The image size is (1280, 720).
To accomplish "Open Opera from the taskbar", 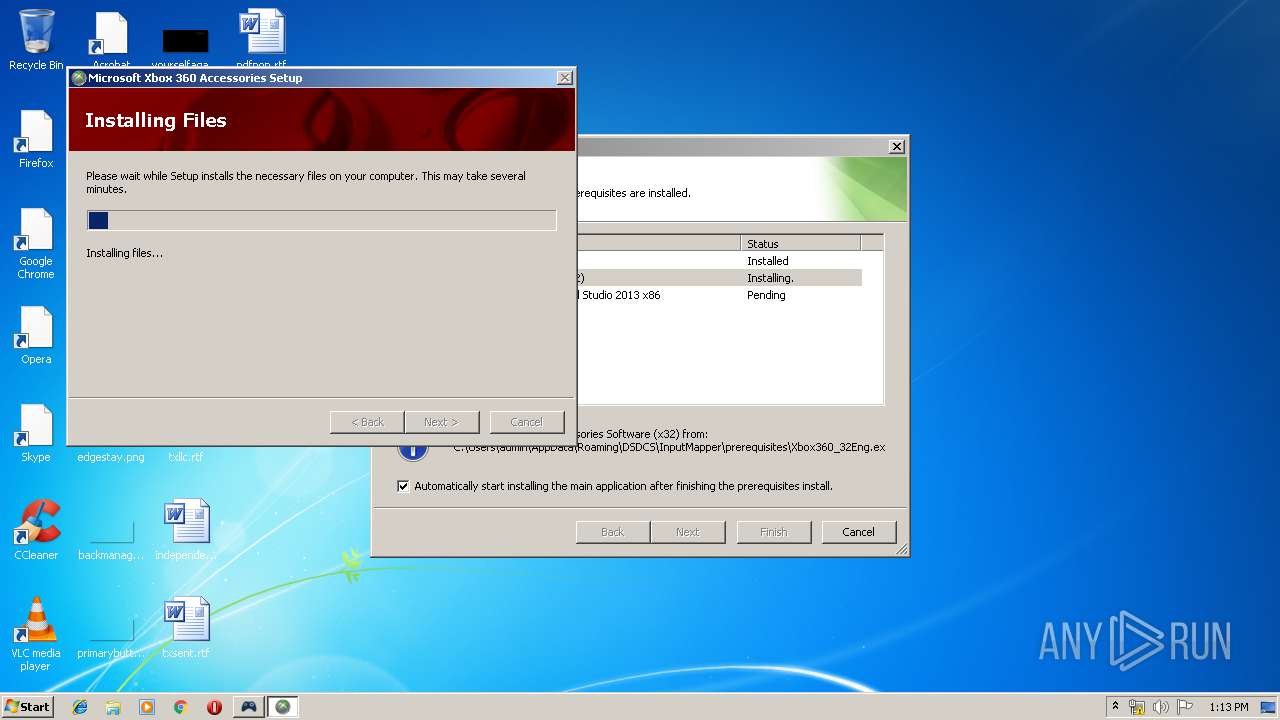I will pos(214,707).
